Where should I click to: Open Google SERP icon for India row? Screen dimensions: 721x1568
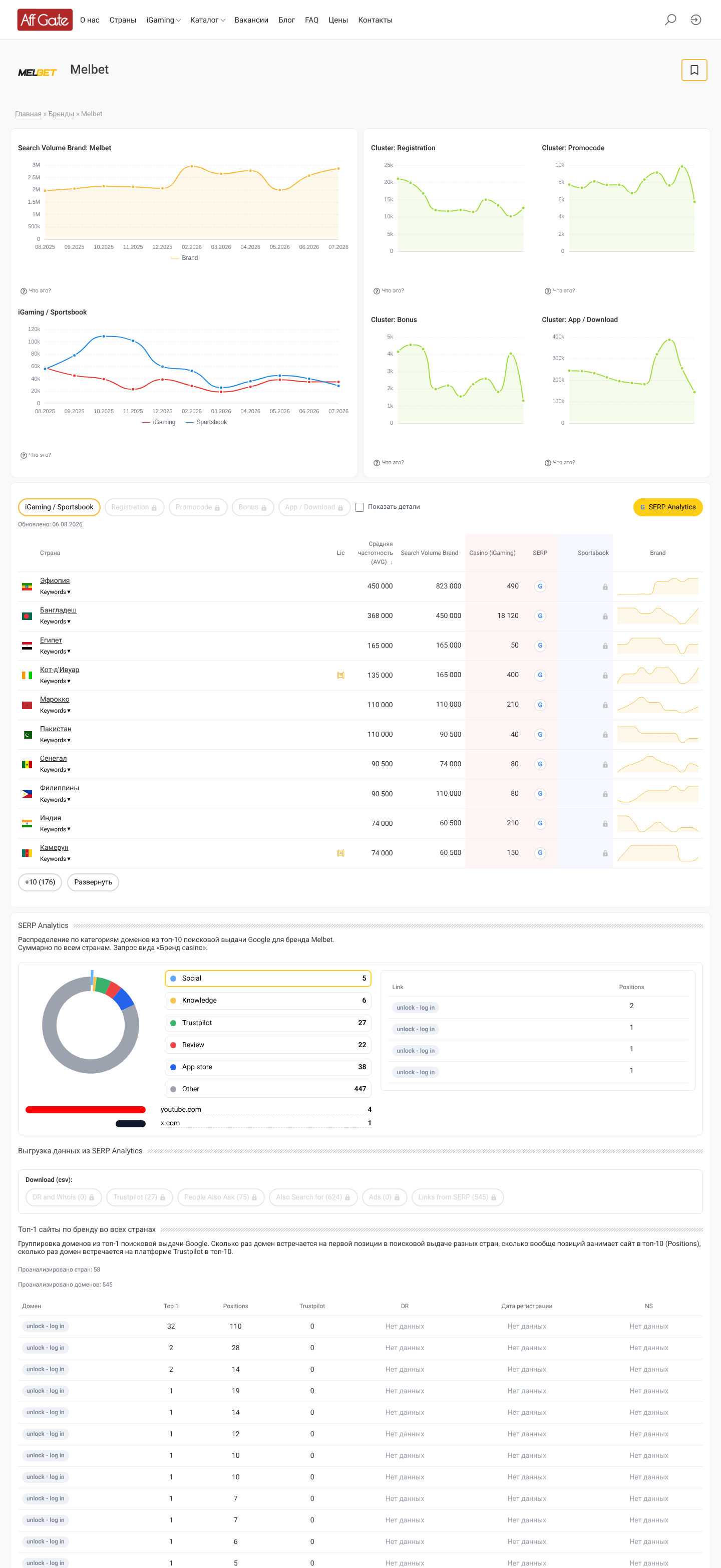(540, 824)
